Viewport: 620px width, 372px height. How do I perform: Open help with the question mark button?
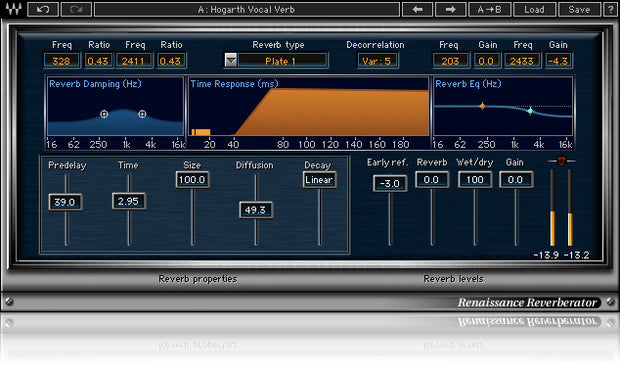pyautogui.click(x=610, y=9)
